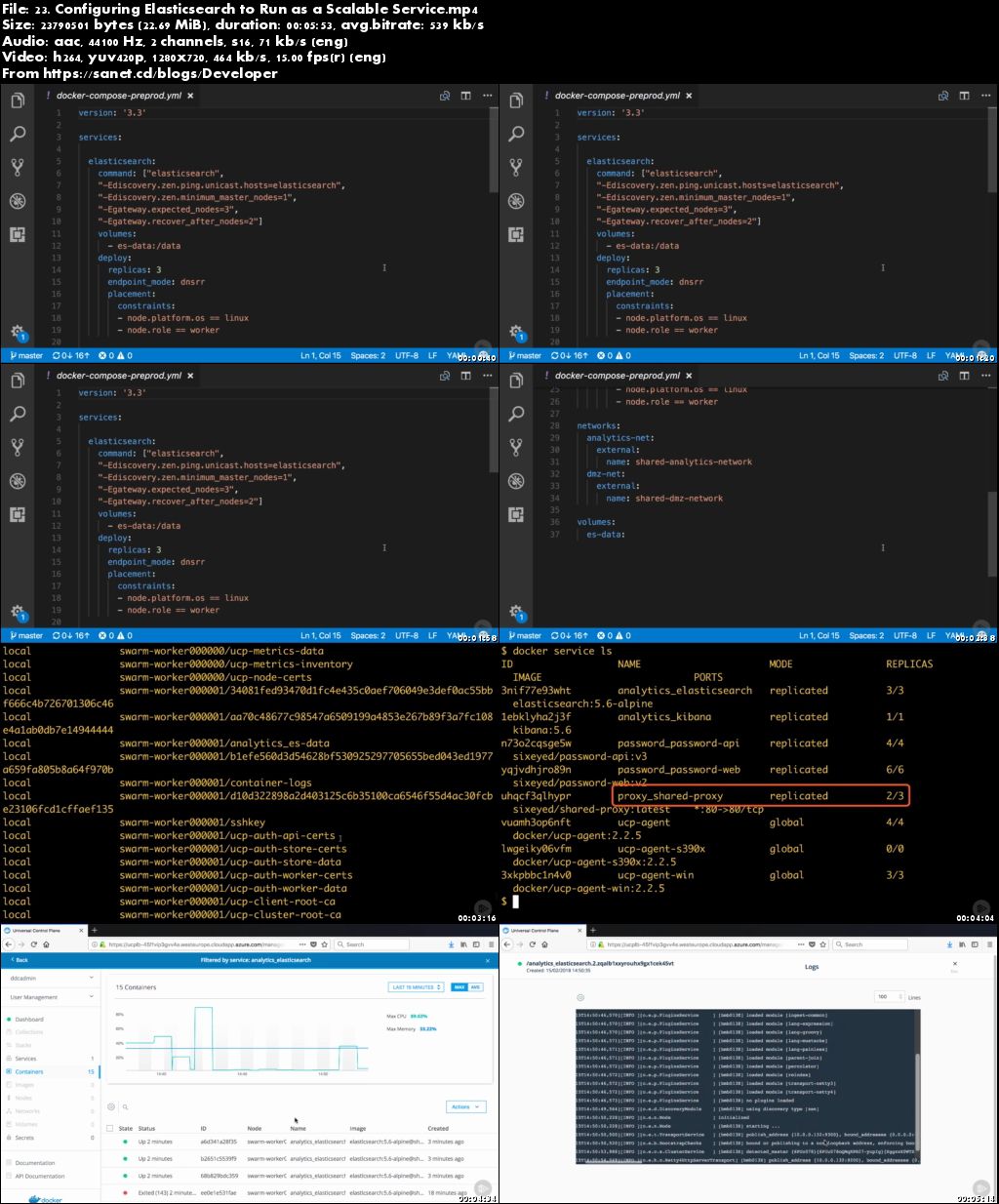Click 'analytics_kibana' service name in terminal frame
Viewport: 999px width, 1204px height.
[663, 717]
